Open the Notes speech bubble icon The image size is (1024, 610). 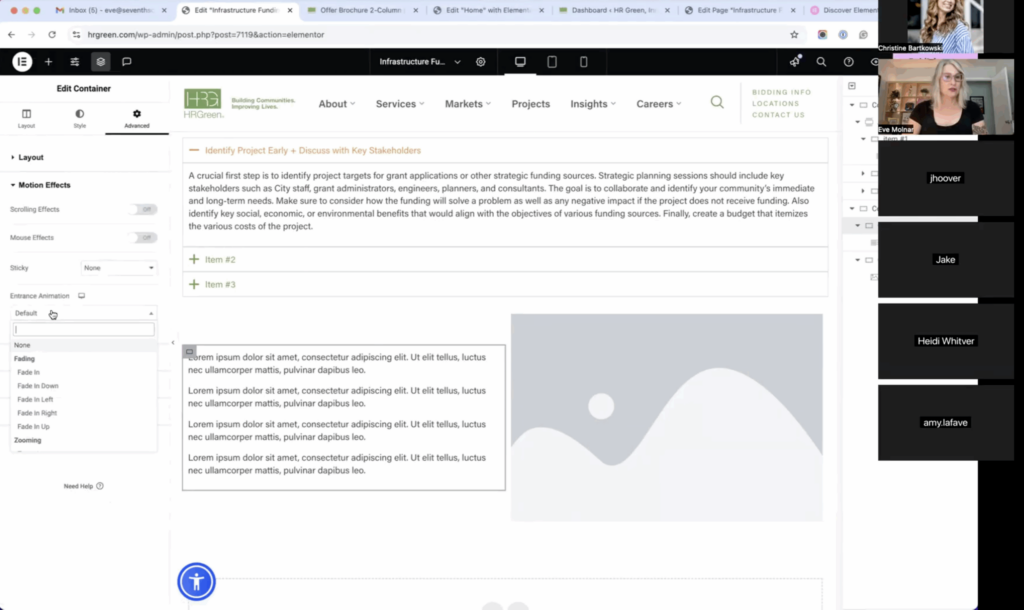click(x=127, y=61)
